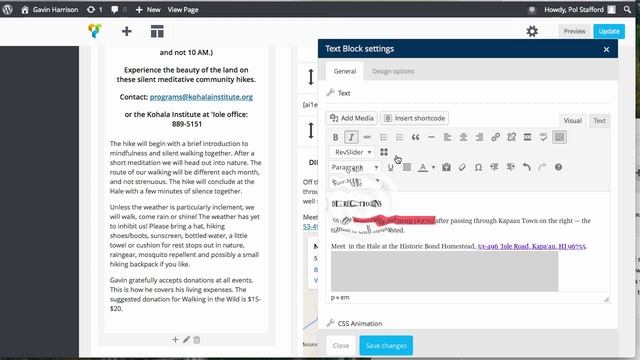Open the special character omega picker
Viewport: 640px width, 360px height.
[x=478, y=167]
